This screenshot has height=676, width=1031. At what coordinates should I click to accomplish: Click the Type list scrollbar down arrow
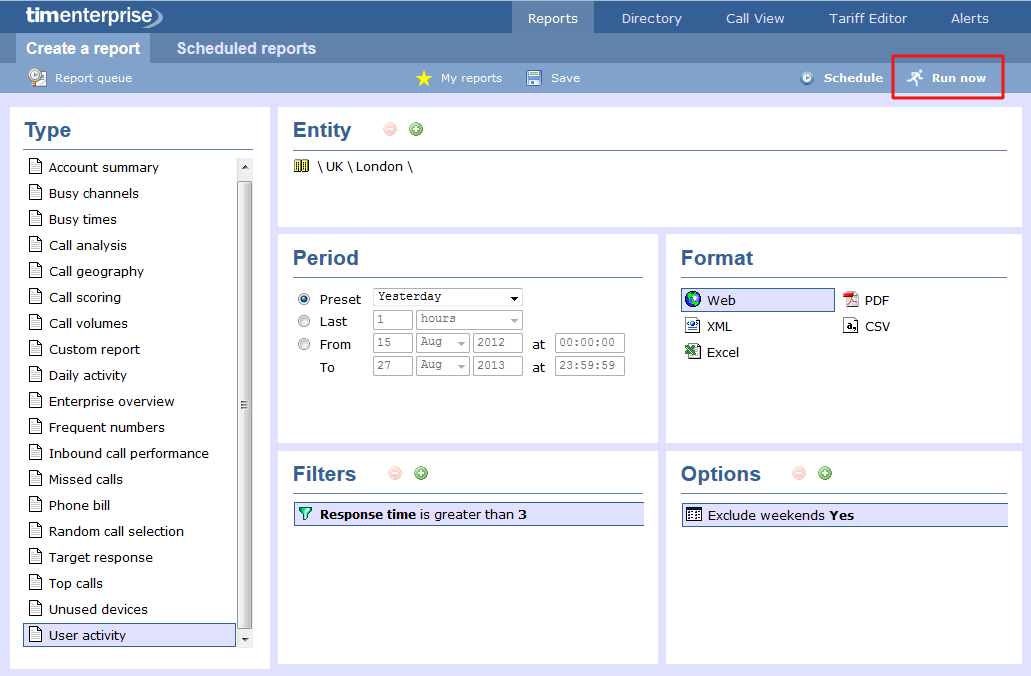click(245, 638)
